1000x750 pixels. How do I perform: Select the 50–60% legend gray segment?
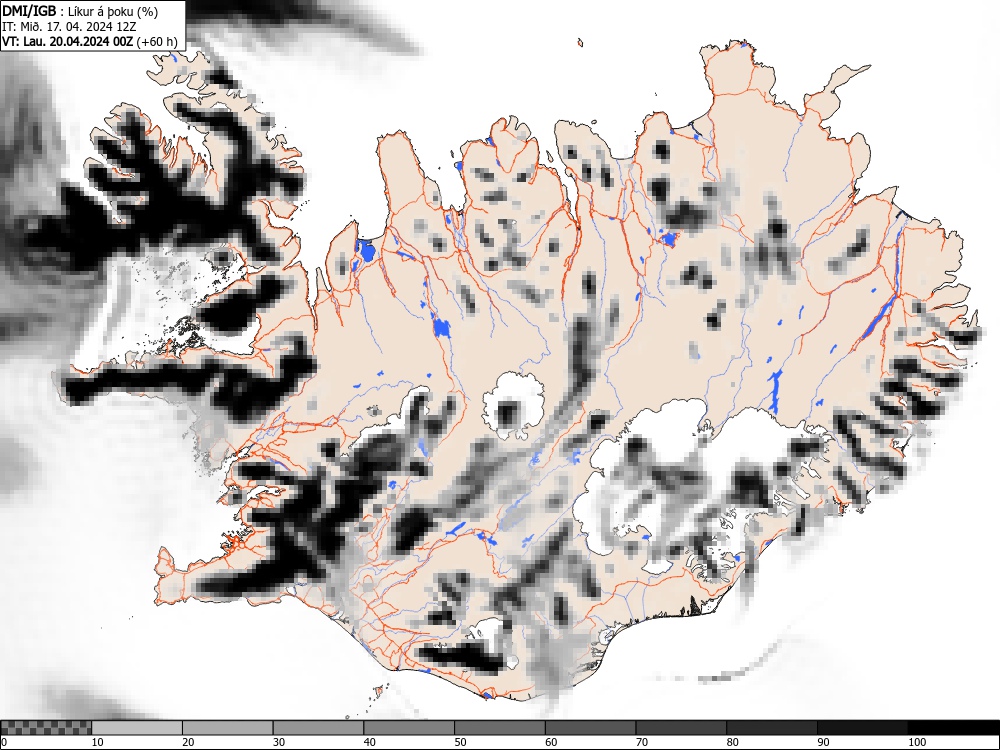pyautogui.click(x=499, y=728)
